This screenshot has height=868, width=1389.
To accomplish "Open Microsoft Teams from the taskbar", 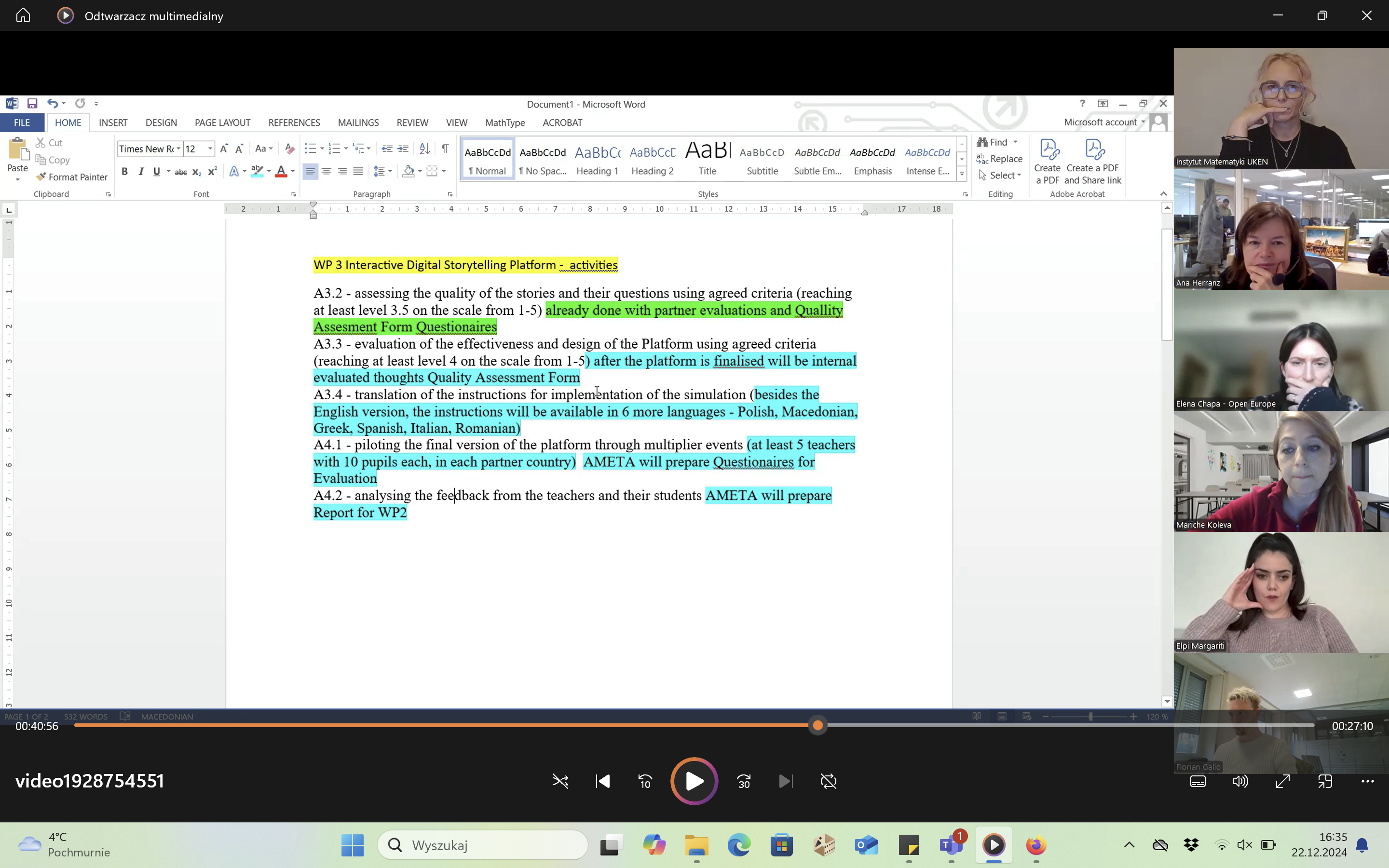I will (951, 845).
